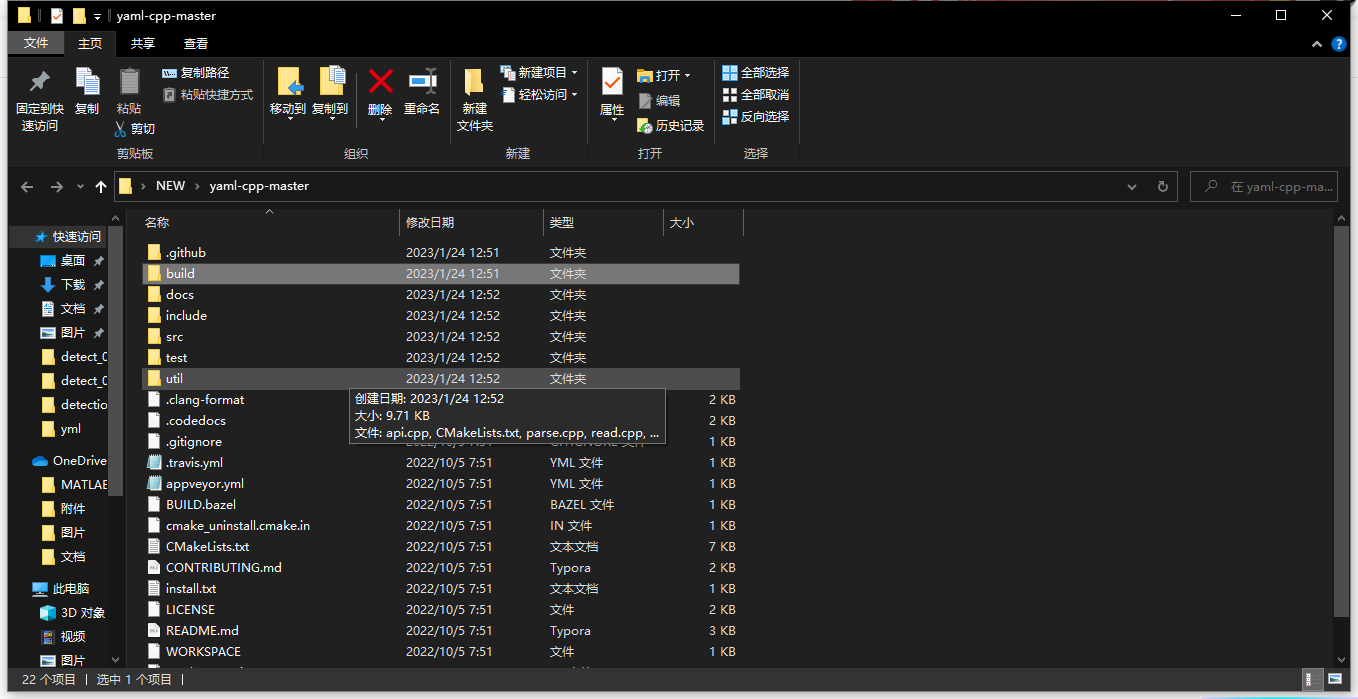Click Select All (全部选择)
This screenshot has width=1358, height=699.
pyautogui.click(x=756, y=73)
